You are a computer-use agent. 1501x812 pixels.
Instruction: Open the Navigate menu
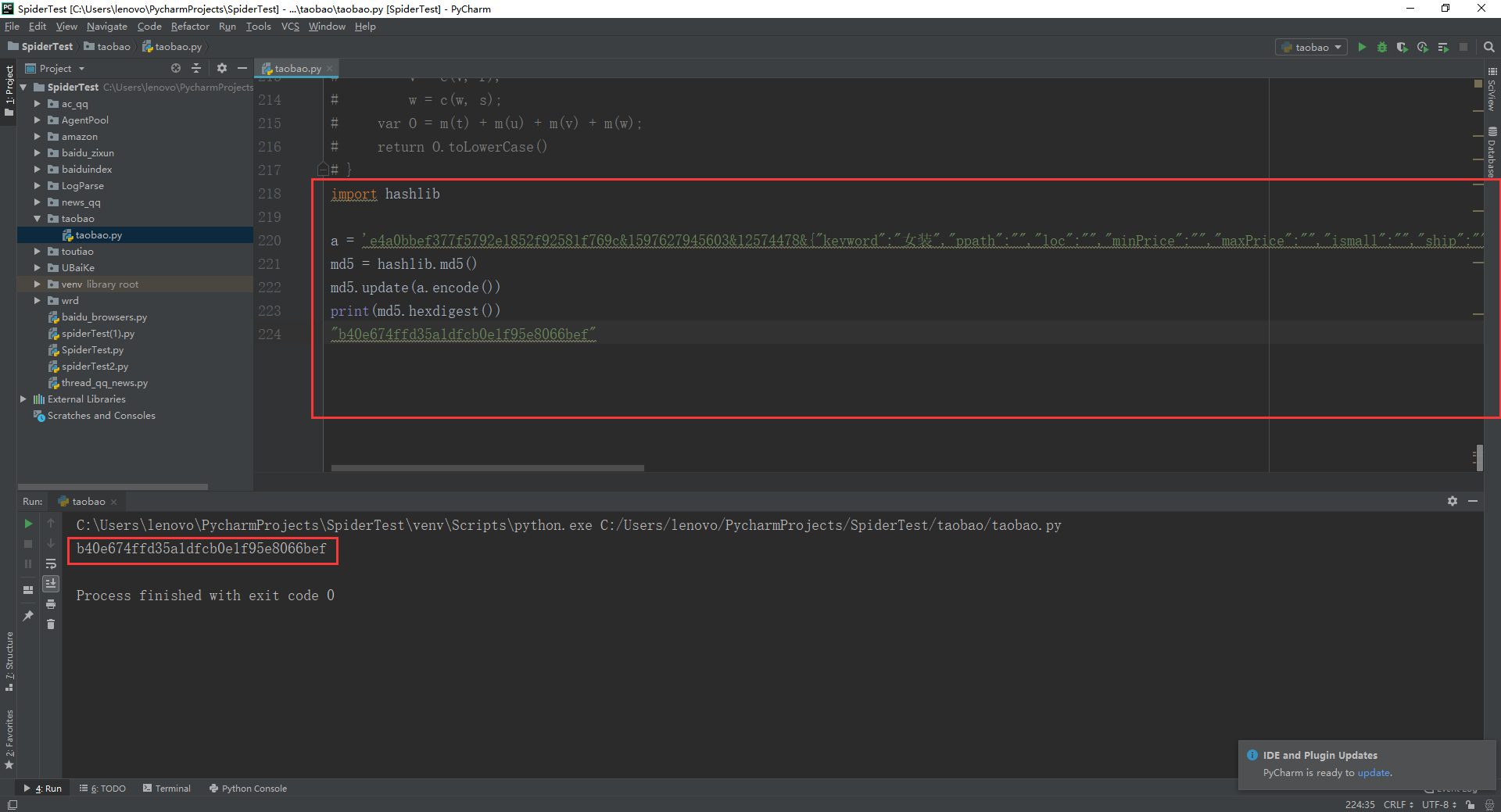click(107, 26)
